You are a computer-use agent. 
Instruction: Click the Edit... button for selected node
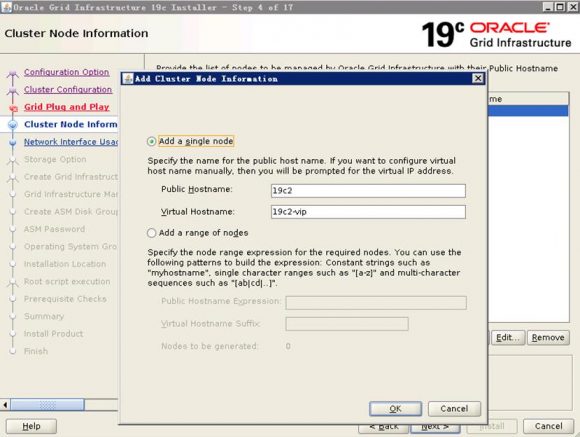[x=508, y=337]
